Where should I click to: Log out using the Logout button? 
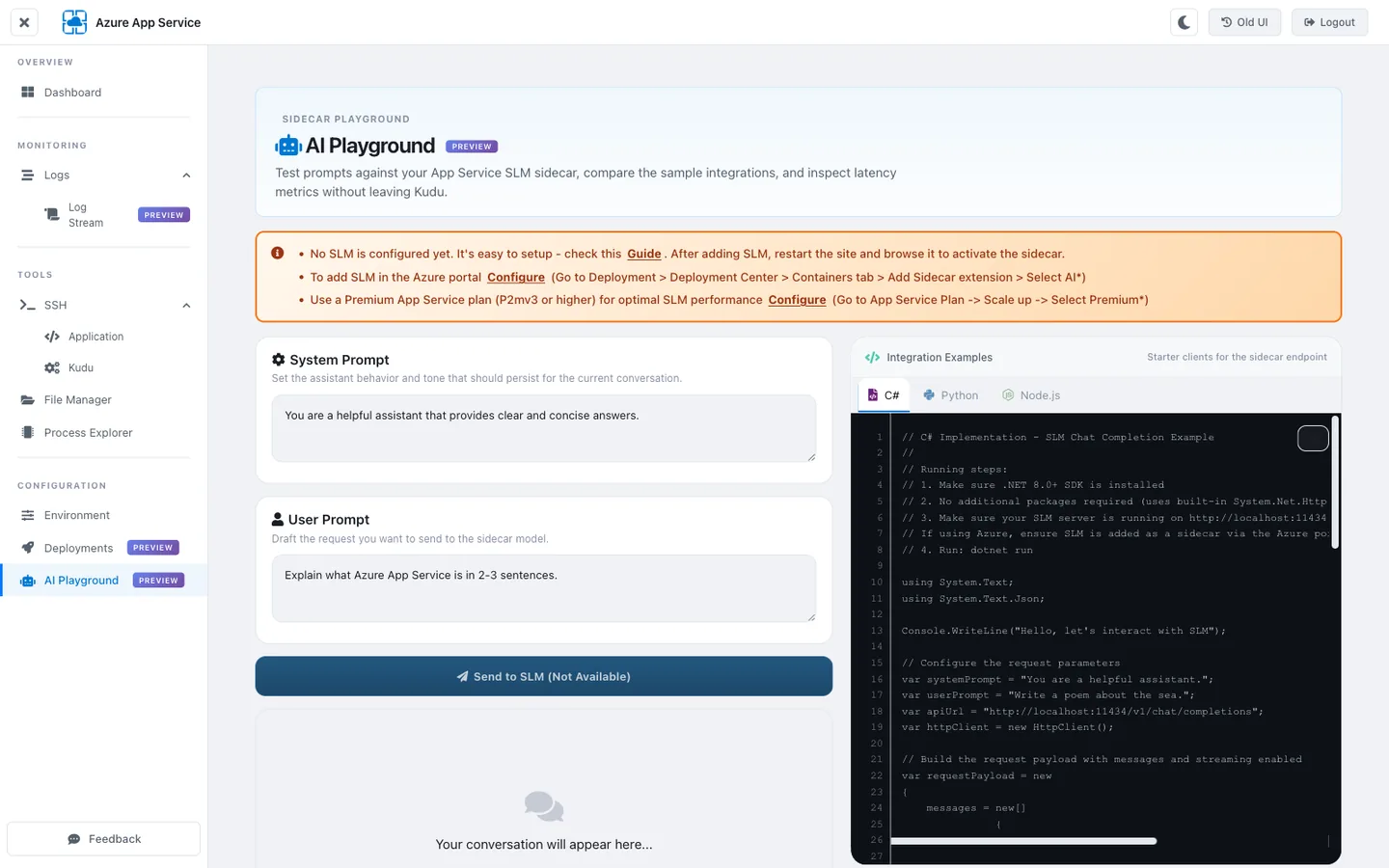coord(1329,22)
